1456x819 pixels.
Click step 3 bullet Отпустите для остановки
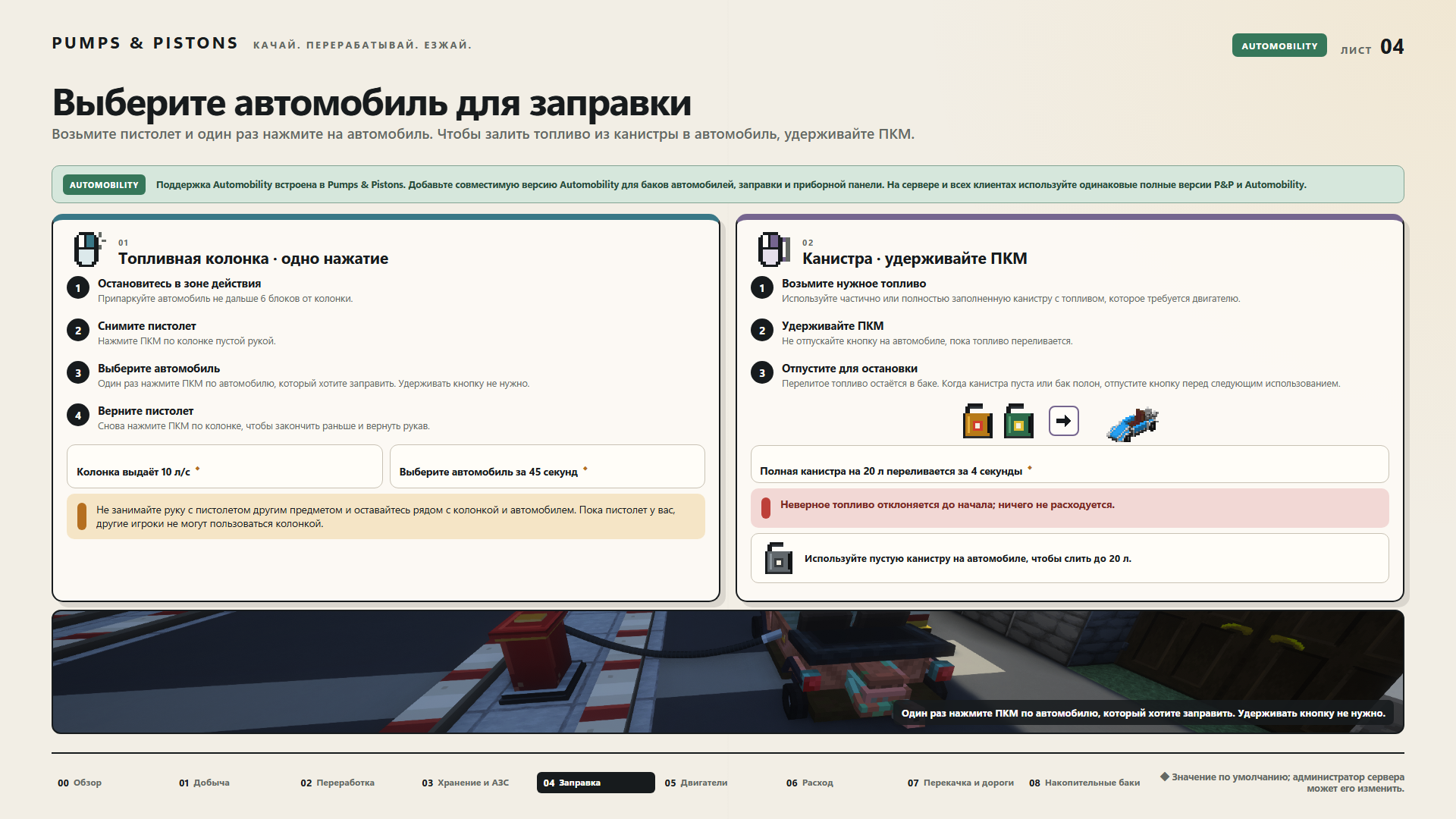point(762,373)
